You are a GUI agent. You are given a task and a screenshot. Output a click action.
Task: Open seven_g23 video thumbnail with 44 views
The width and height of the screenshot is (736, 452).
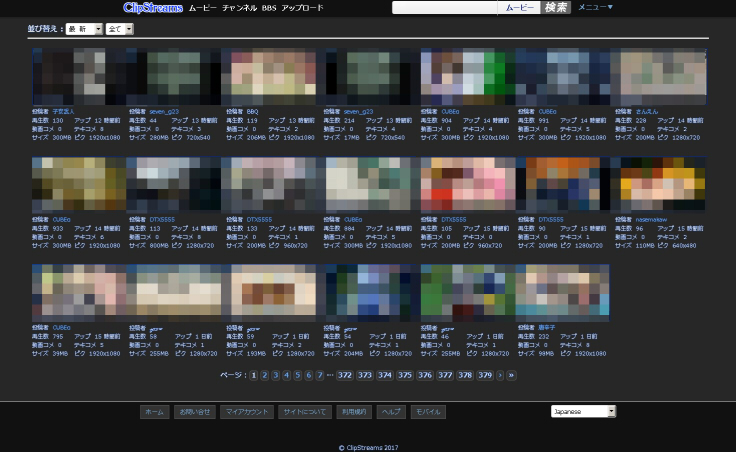173,77
